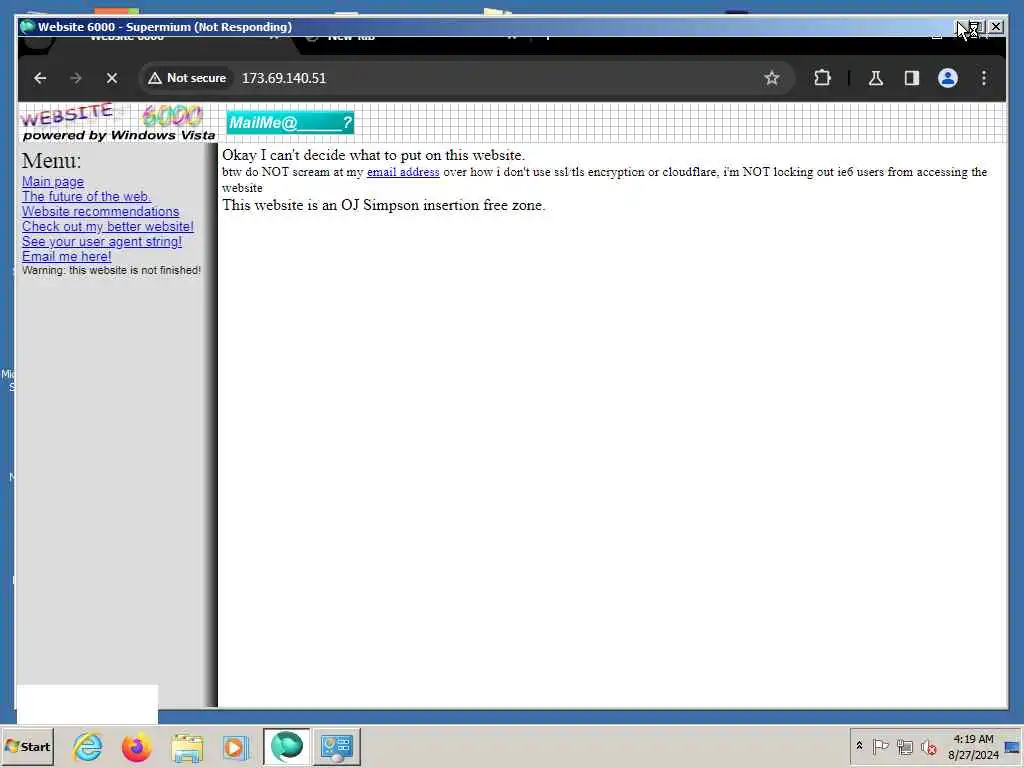Bookmark this page with the star icon

[x=772, y=78]
